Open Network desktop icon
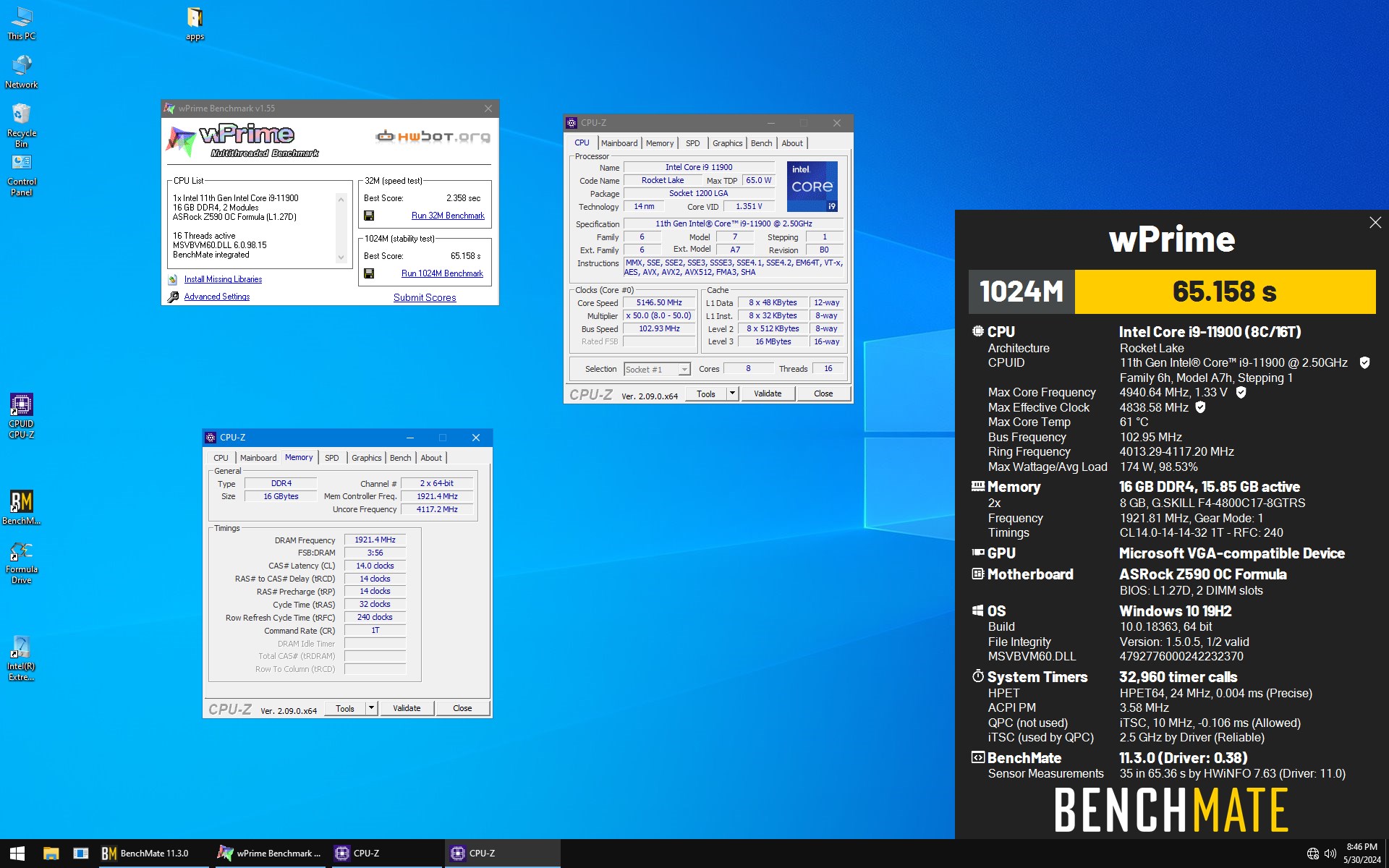Viewport: 1389px width, 868px height. (21, 72)
